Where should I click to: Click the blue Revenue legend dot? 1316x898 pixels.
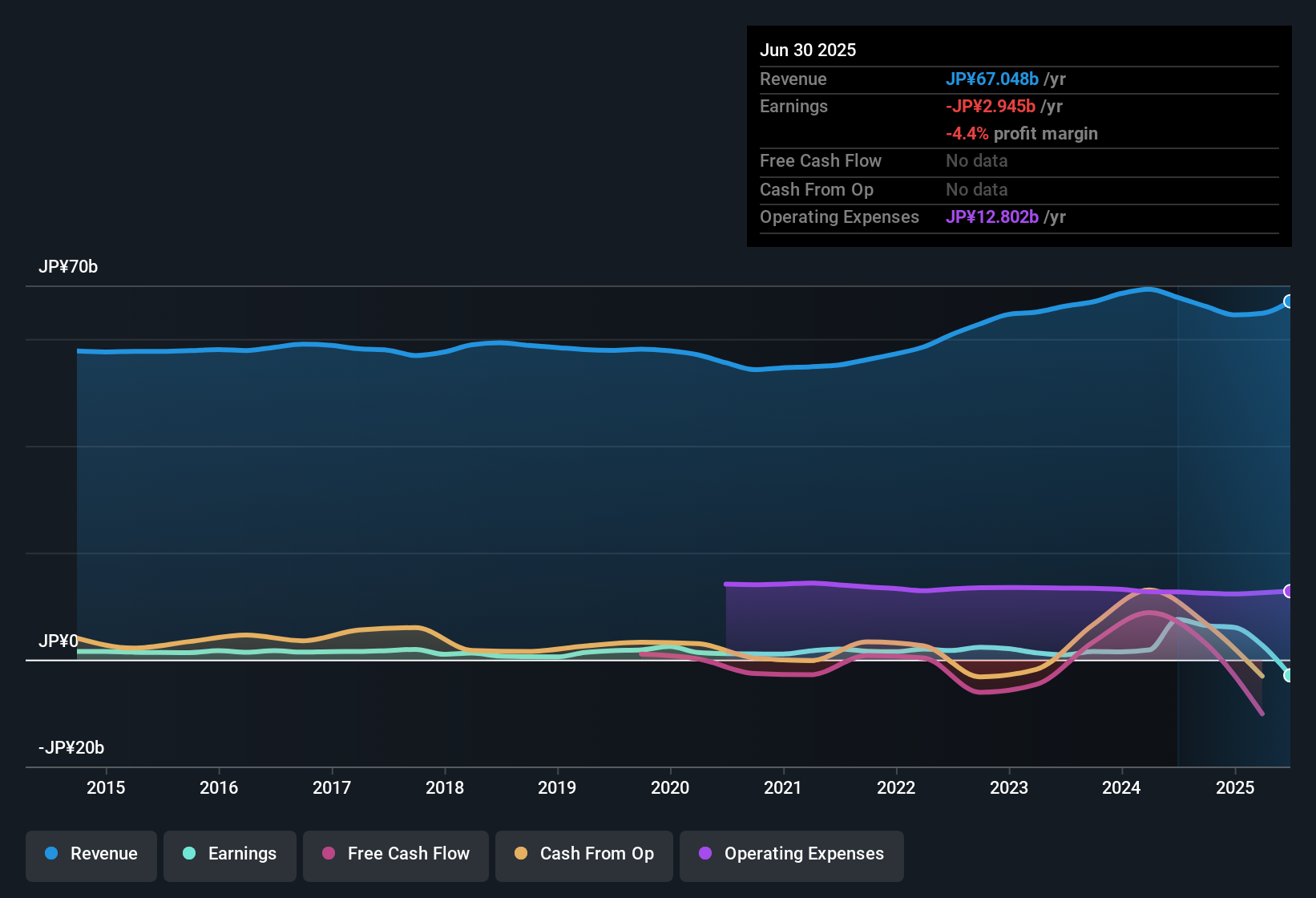click(51, 853)
